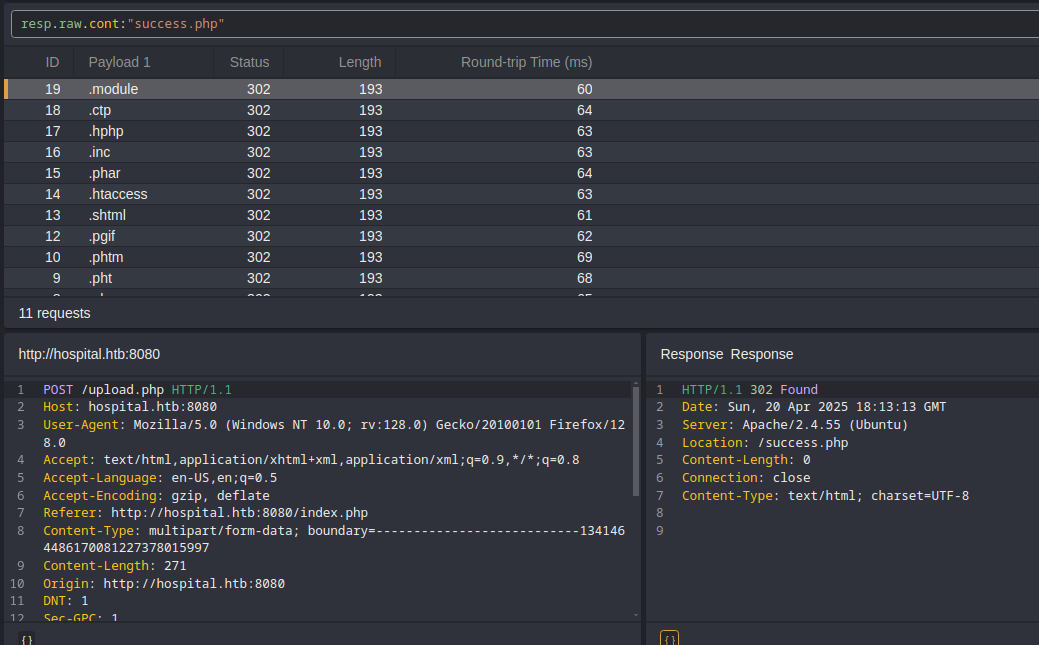1039x645 pixels.
Task: Toggle request pretty-print braces icon
Action: pyautogui.click(x=27, y=639)
